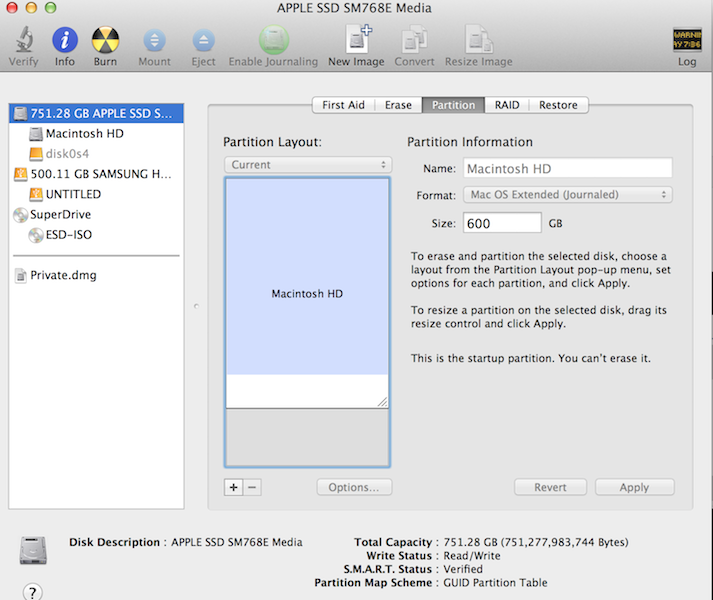Click the sidebar splitter dot handle
The image size is (713, 600).
pos(196,306)
